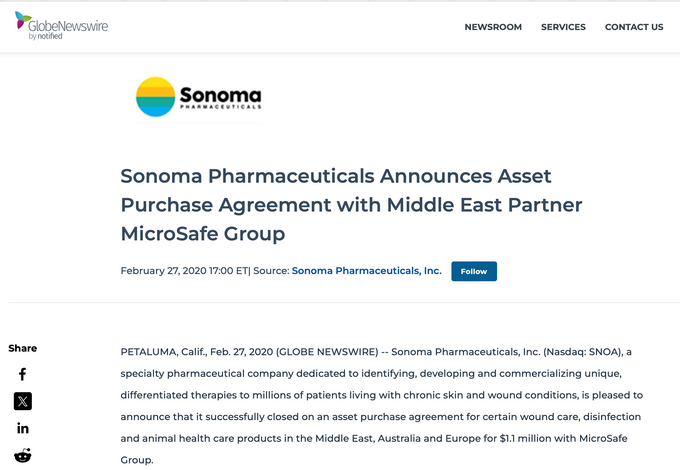The height and width of the screenshot is (470, 680).
Task: Click the 'by notified' tagline under logo
Action: (x=45, y=36)
